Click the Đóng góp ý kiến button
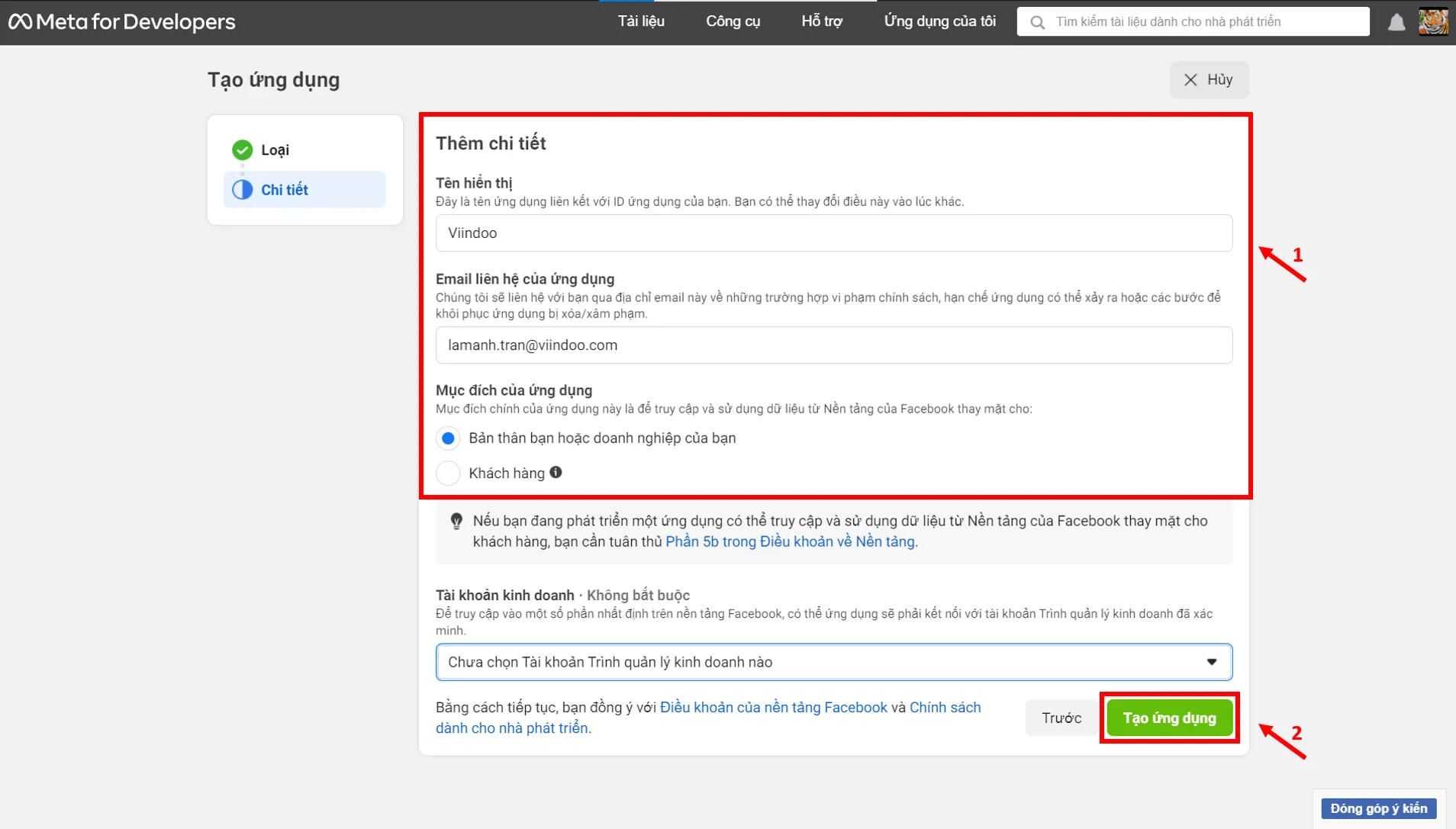Viewport: 1456px width, 829px height. 1378,808
